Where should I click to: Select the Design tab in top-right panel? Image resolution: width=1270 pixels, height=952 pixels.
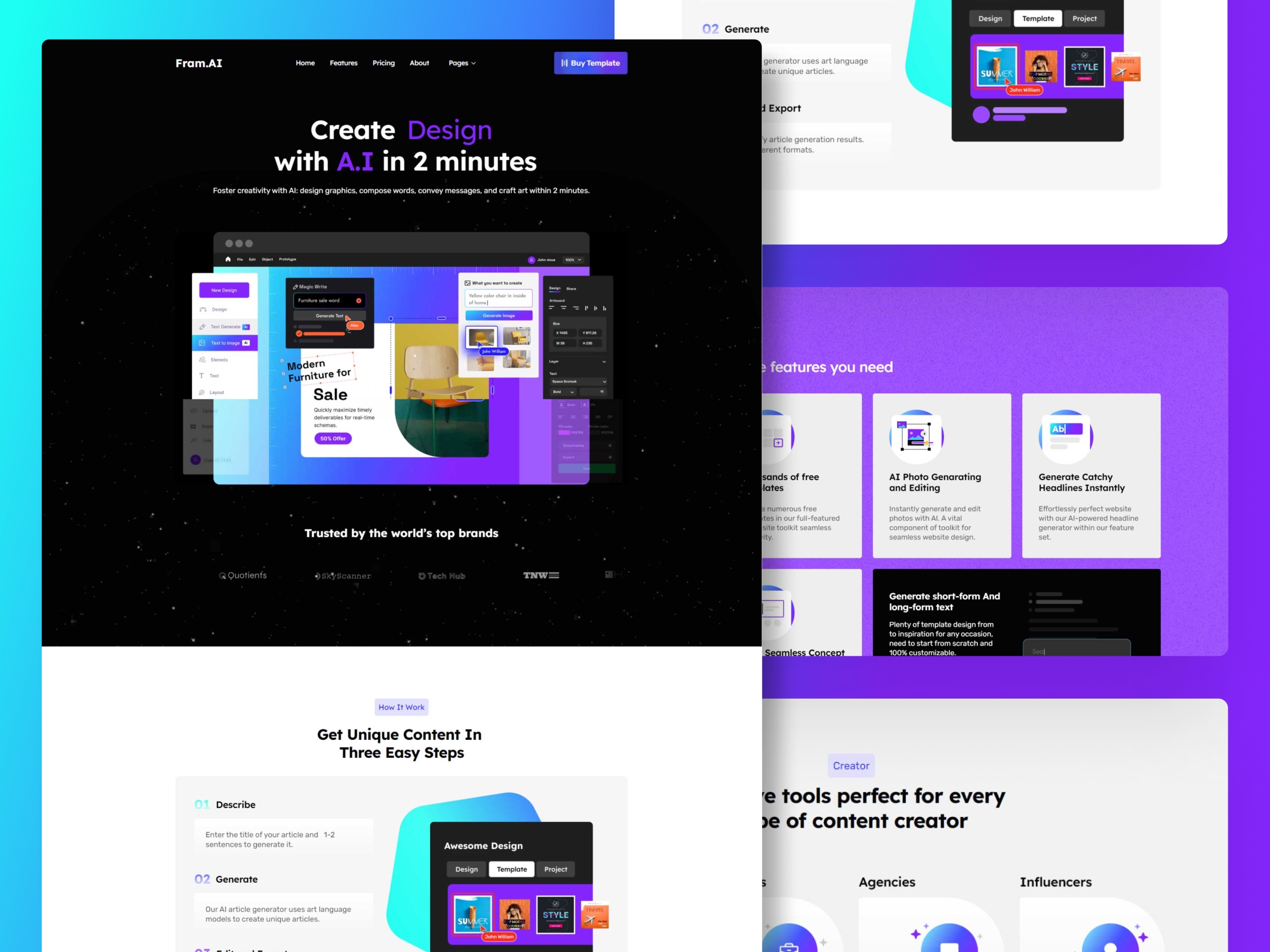click(x=989, y=18)
